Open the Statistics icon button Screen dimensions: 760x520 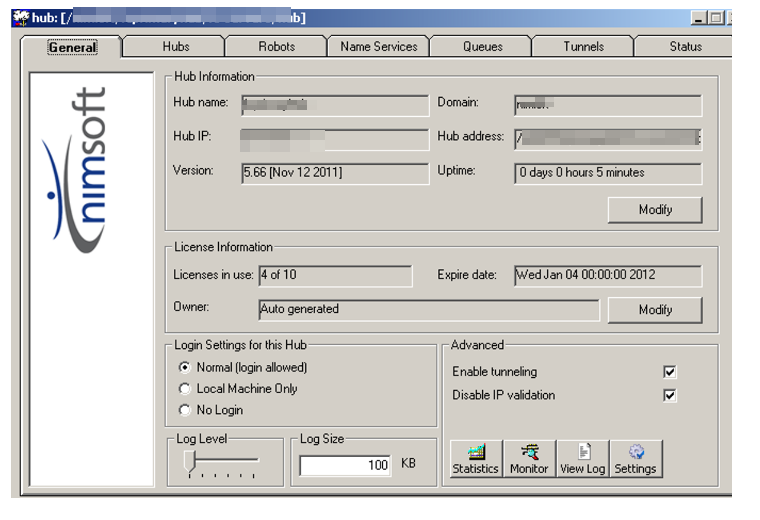(475, 459)
